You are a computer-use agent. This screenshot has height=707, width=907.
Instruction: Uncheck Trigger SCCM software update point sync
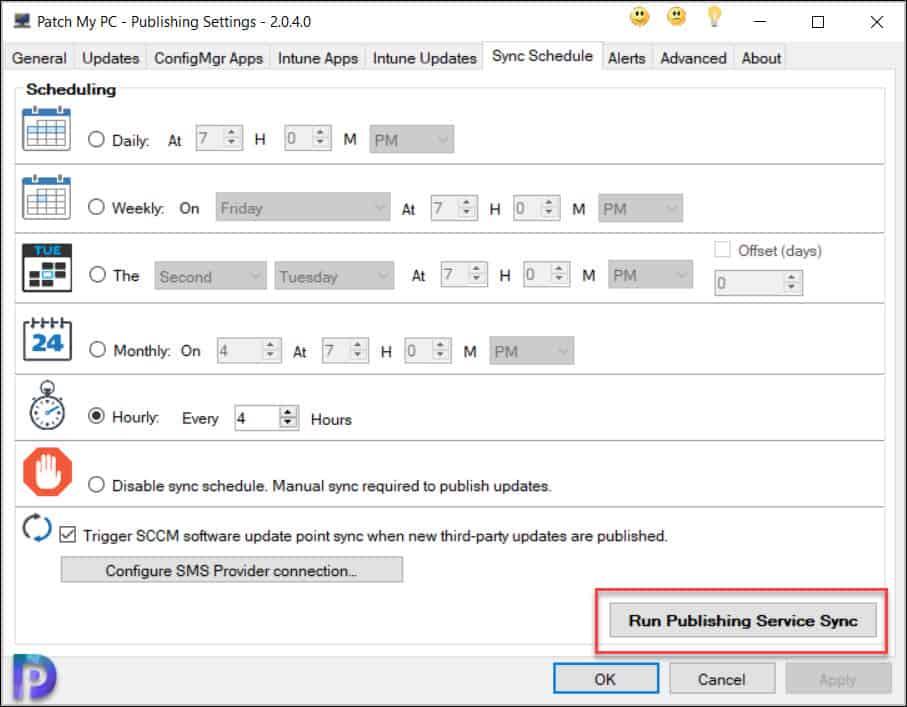pyautogui.click(x=68, y=535)
